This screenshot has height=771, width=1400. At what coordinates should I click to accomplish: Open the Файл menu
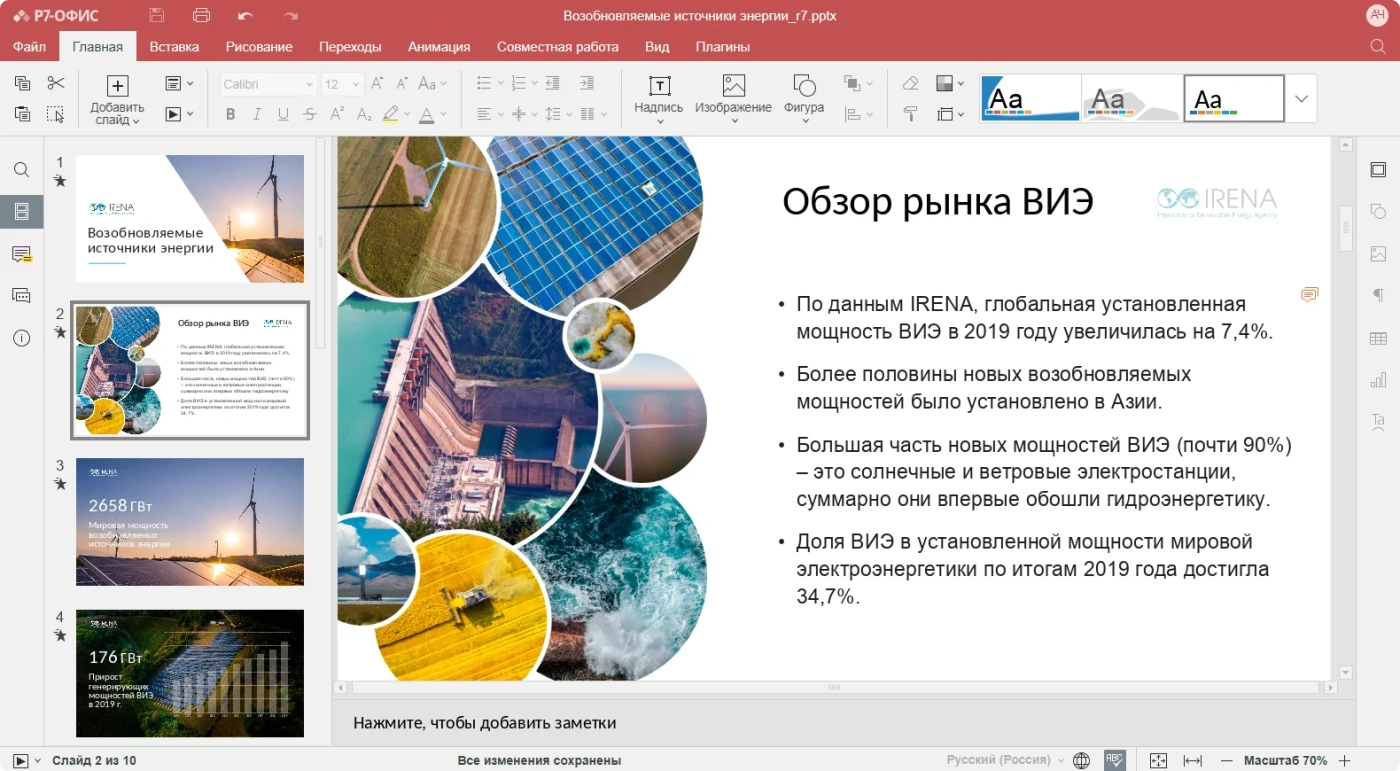point(29,46)
